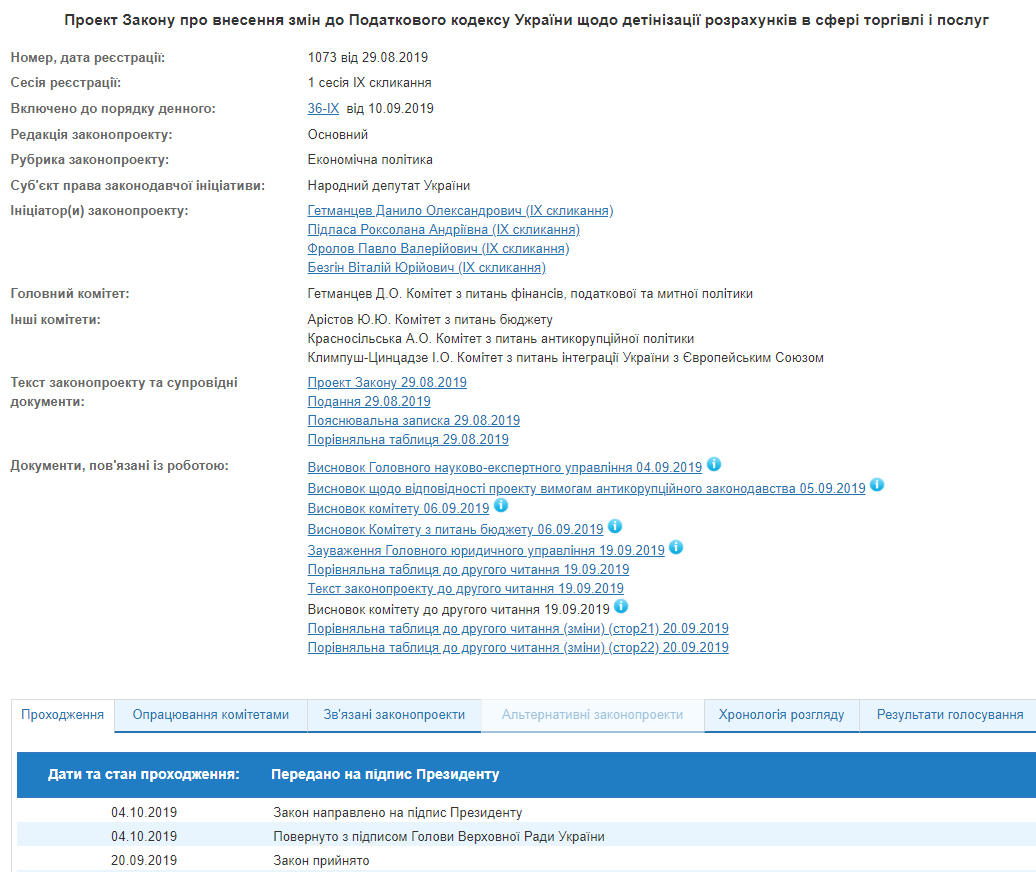1036x872 pixels.
Task: Open Пояснювальна записка 29.08.2019 document
Action: 413,421
